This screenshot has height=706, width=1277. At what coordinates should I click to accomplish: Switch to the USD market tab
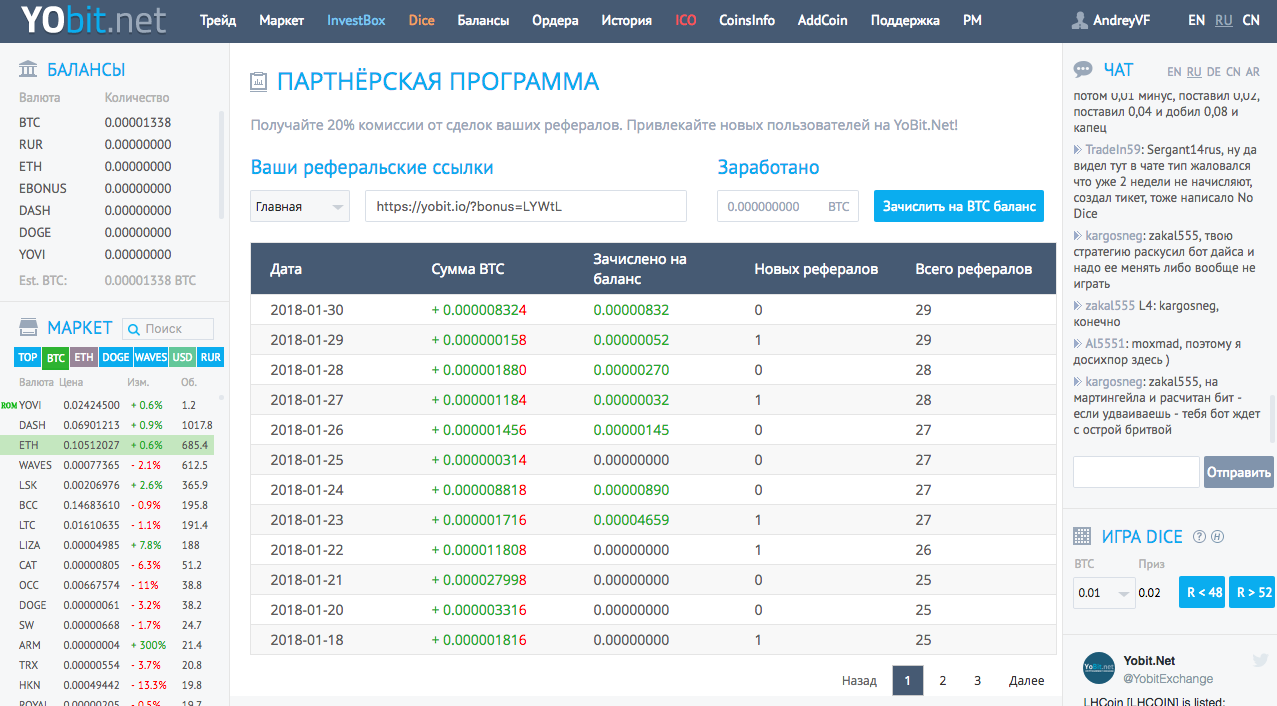click(183, 357)
